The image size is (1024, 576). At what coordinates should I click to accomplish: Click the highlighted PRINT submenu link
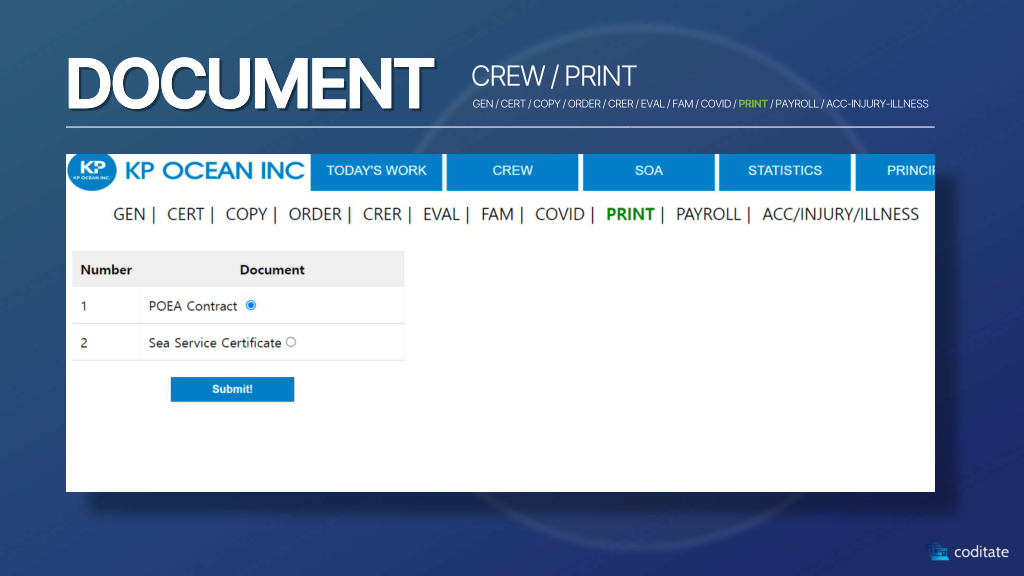630,214
